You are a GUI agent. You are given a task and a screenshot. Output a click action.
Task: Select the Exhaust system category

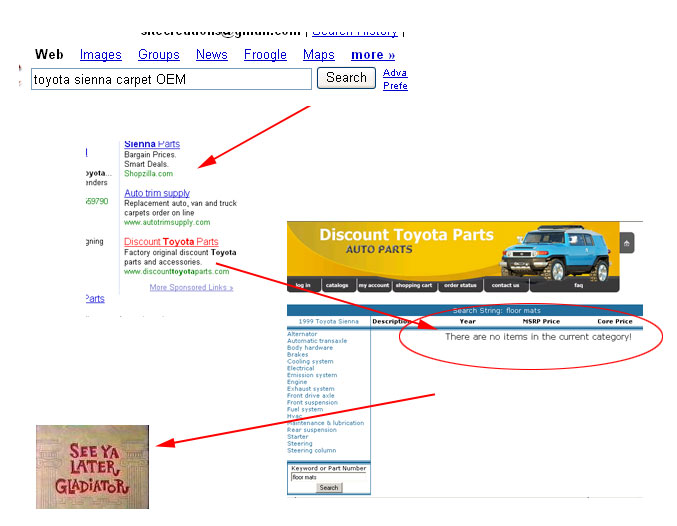point(311,389)
